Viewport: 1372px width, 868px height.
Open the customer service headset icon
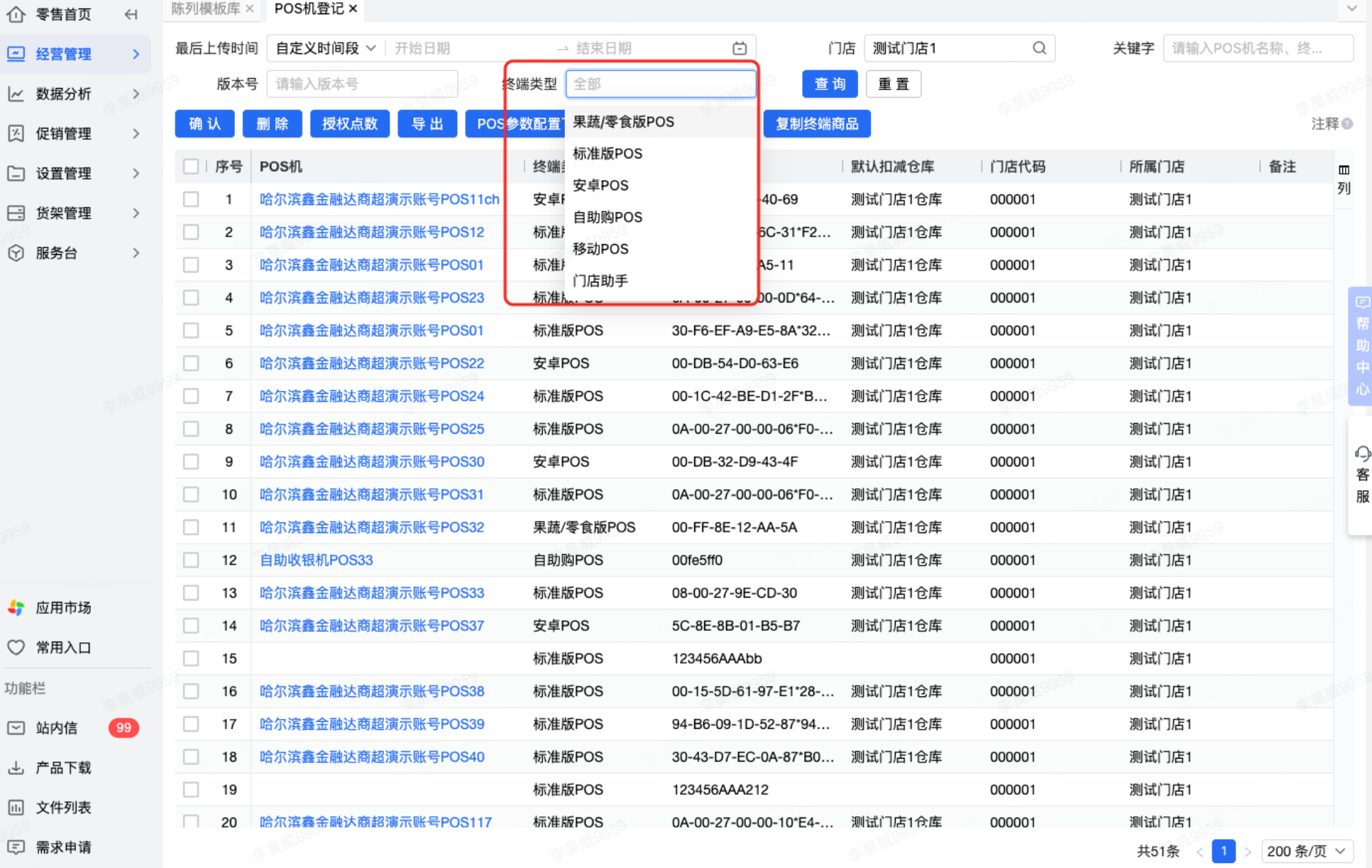click(1362, 454)
